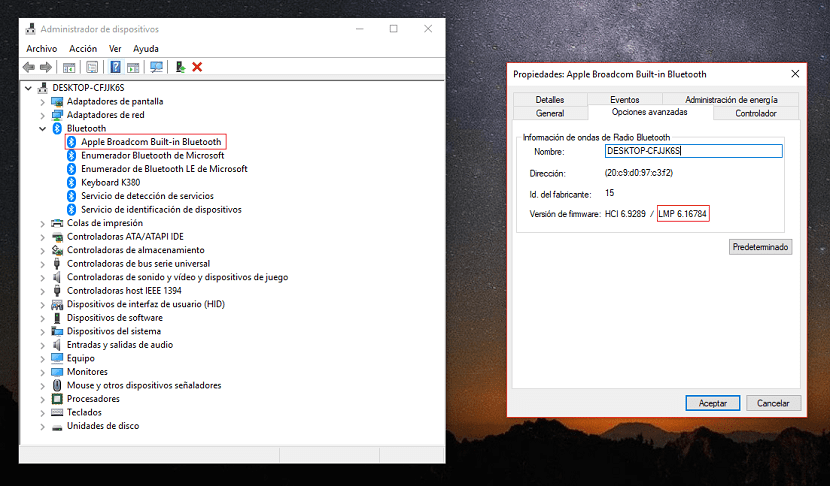This screenshot has height=486, width=830.
Task: Click the icon beside Enumerador Bluetooth de Microsoft
Action: pos(71,156)
